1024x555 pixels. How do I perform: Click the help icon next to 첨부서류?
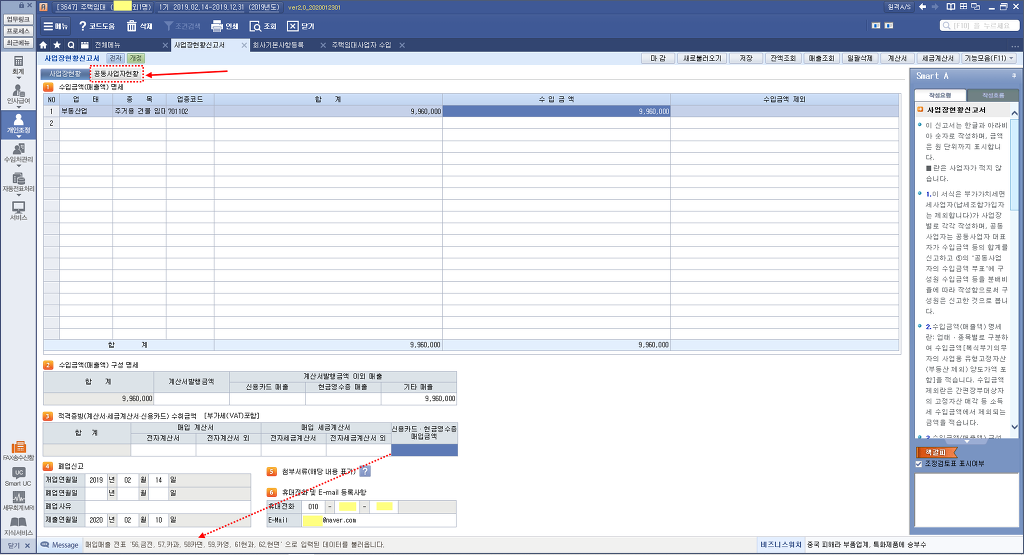click(365, 471)
